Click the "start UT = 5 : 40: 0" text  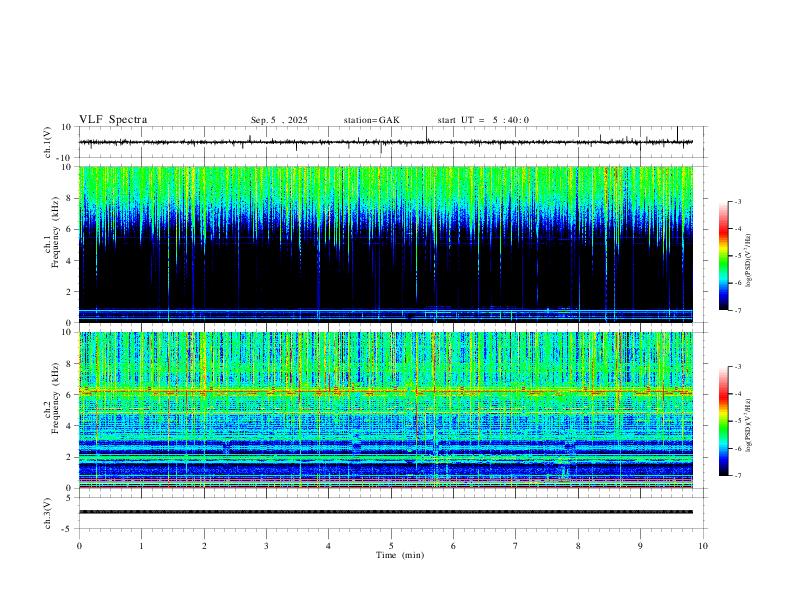(483, 120)
